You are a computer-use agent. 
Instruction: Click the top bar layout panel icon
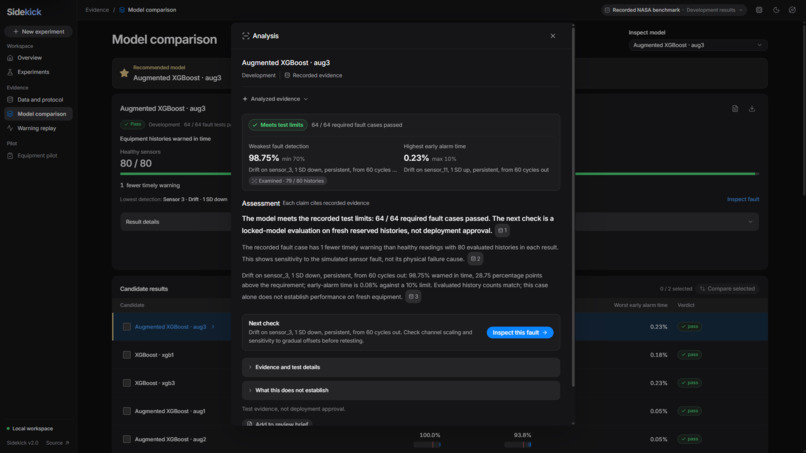tap(759, 10)
